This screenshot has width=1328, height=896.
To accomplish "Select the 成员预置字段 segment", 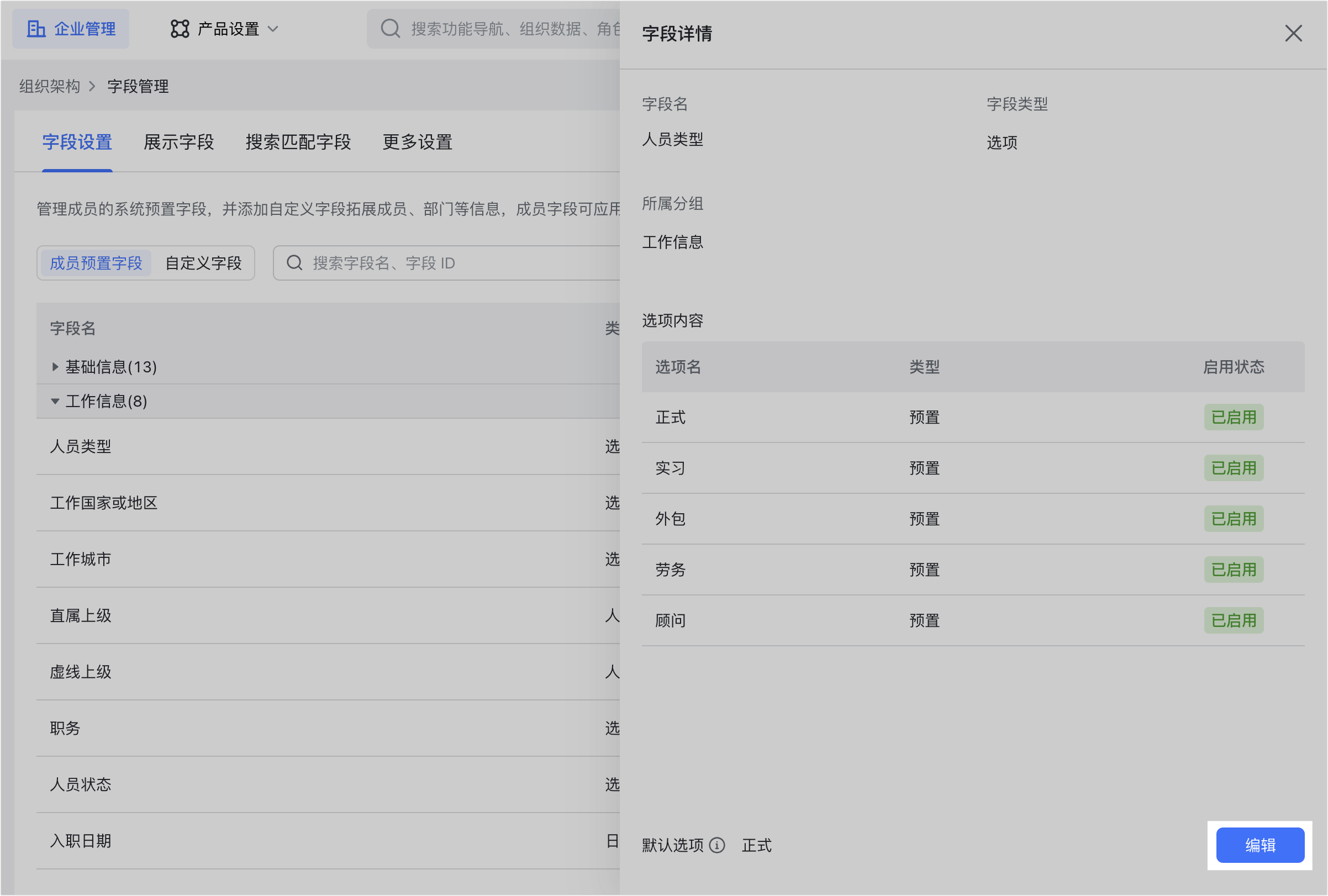I will click(x=96, y=263).
